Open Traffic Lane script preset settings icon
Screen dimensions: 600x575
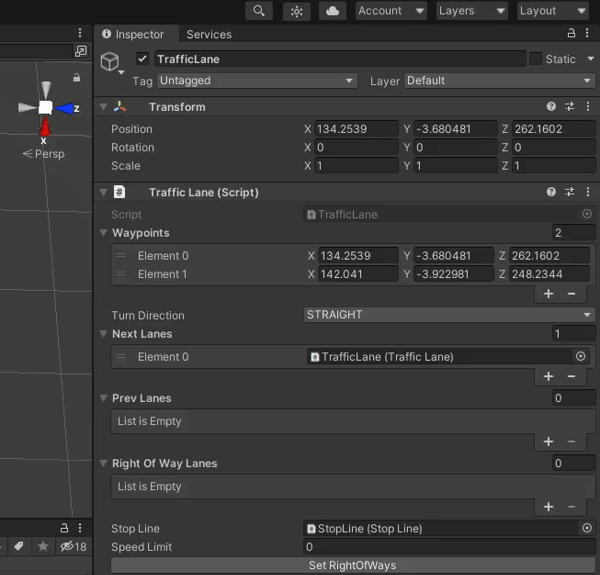pos(570,192)
